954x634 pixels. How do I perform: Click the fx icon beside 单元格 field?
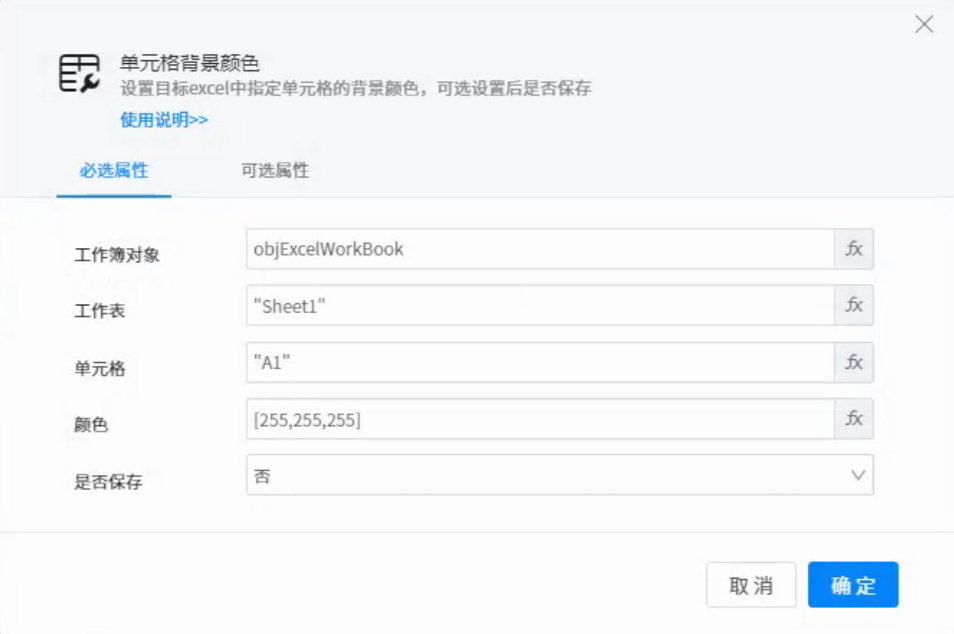854,363
